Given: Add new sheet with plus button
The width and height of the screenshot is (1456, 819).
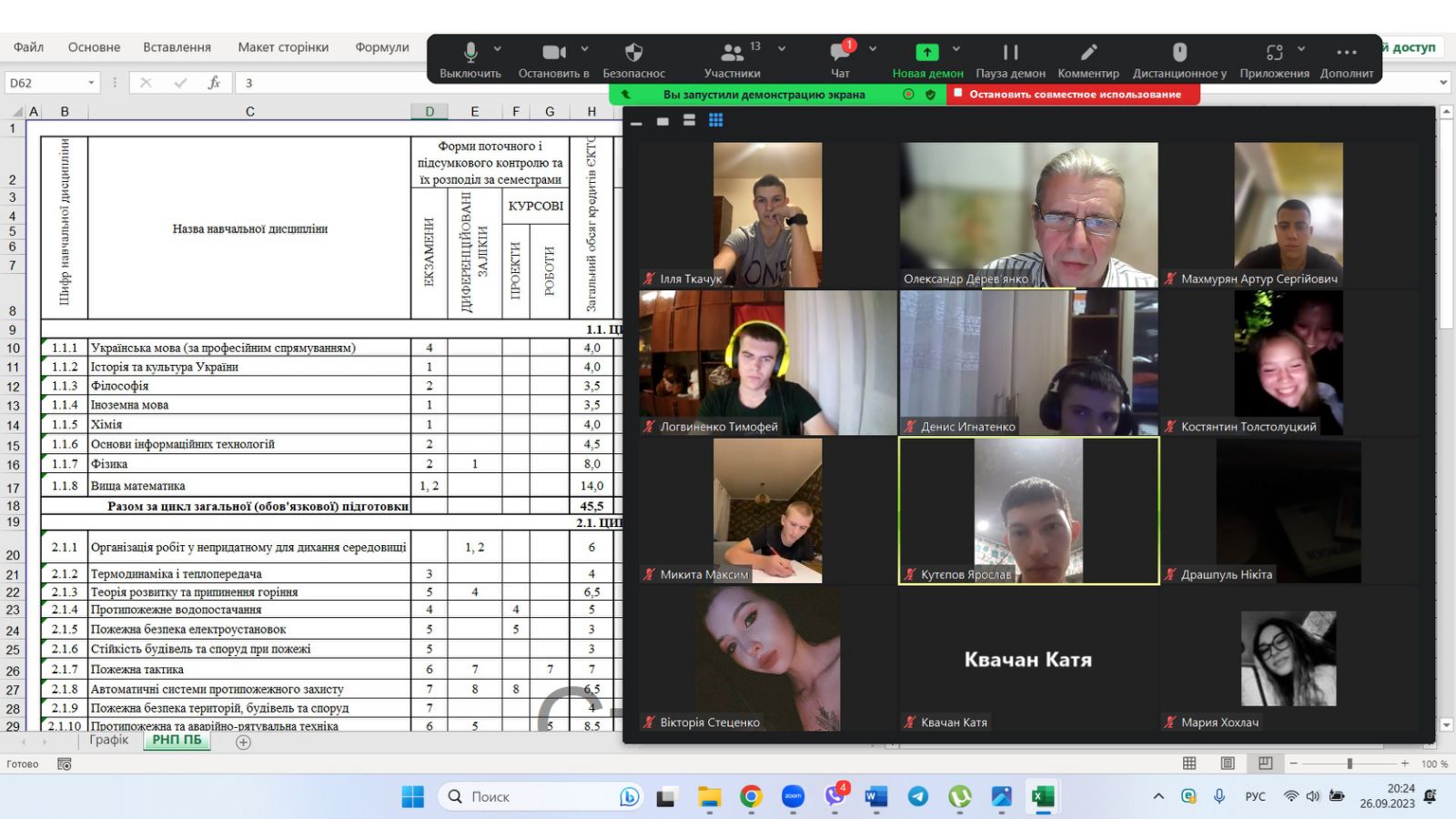Looking at the screenshot, I should coord(243,743).
